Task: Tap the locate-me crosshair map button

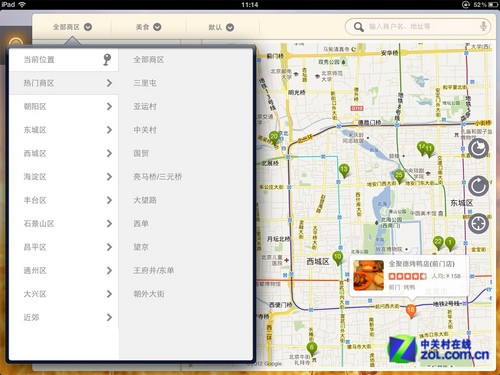Action: (478, 223)
